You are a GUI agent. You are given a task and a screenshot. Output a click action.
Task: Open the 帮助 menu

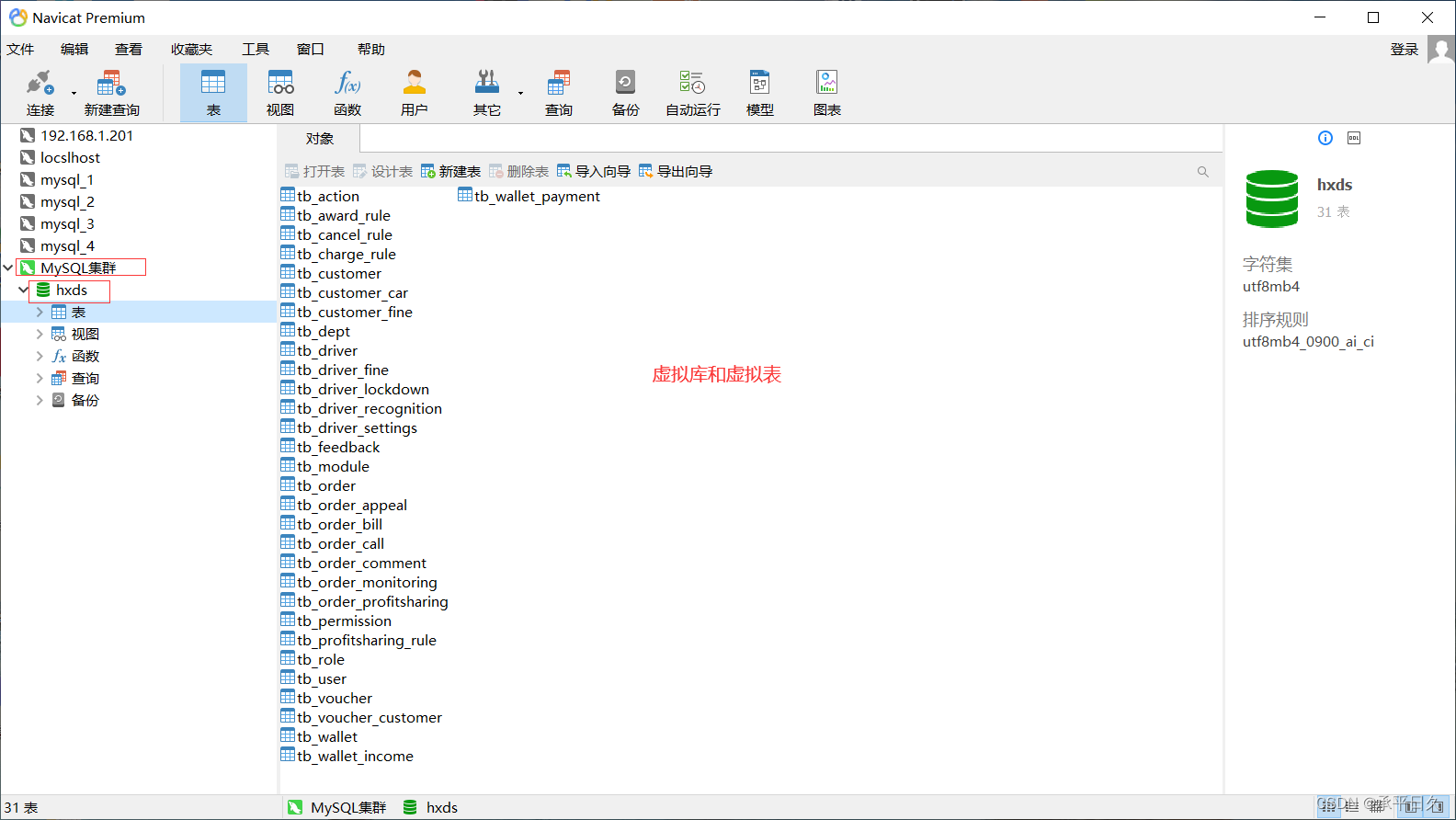point(371,50)
